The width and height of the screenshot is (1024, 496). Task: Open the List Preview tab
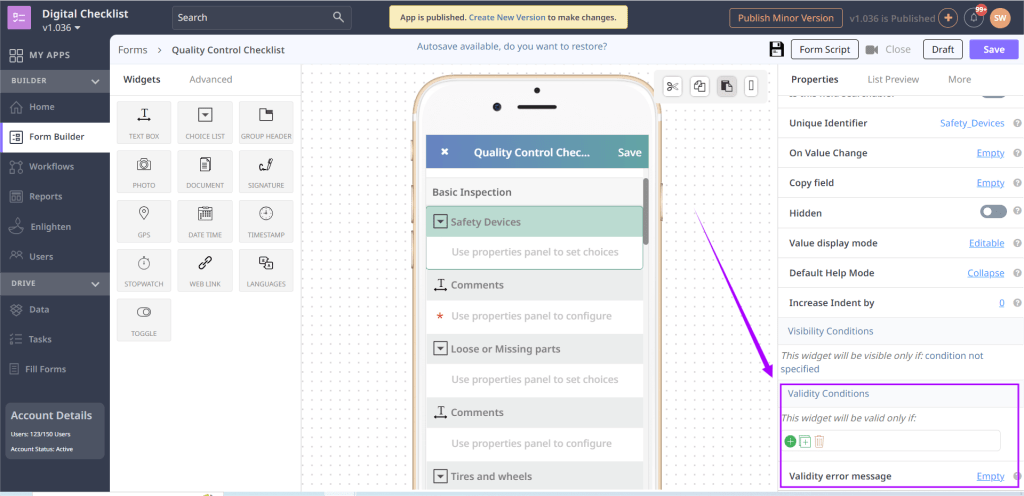pos(893,79)
